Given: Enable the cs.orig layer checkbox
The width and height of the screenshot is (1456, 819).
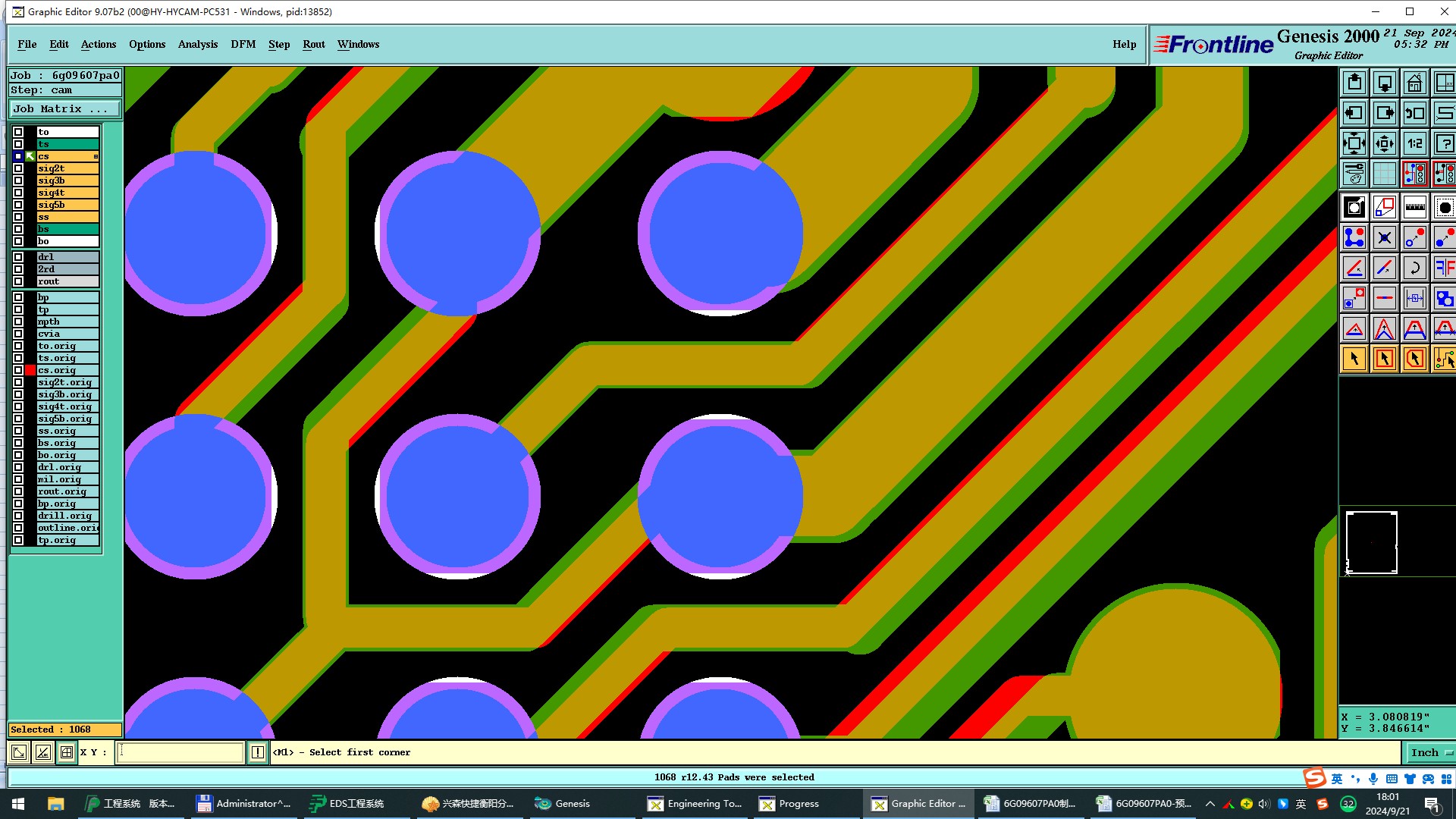Looking at the screenshot, I should [18, 370].
